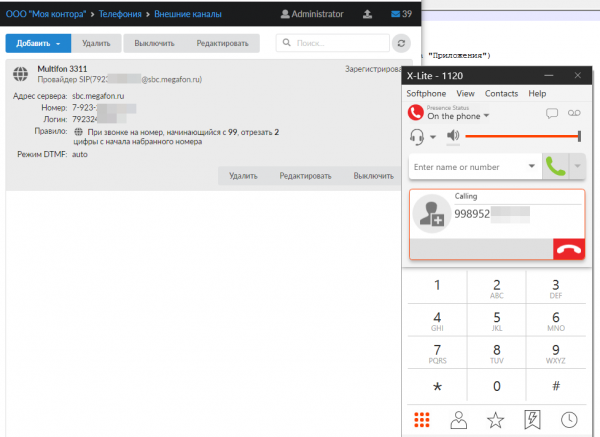The height and width of the screenshot is (437, 600).
Task: Hang up the call with the red button
Action: tap(568, 250)
